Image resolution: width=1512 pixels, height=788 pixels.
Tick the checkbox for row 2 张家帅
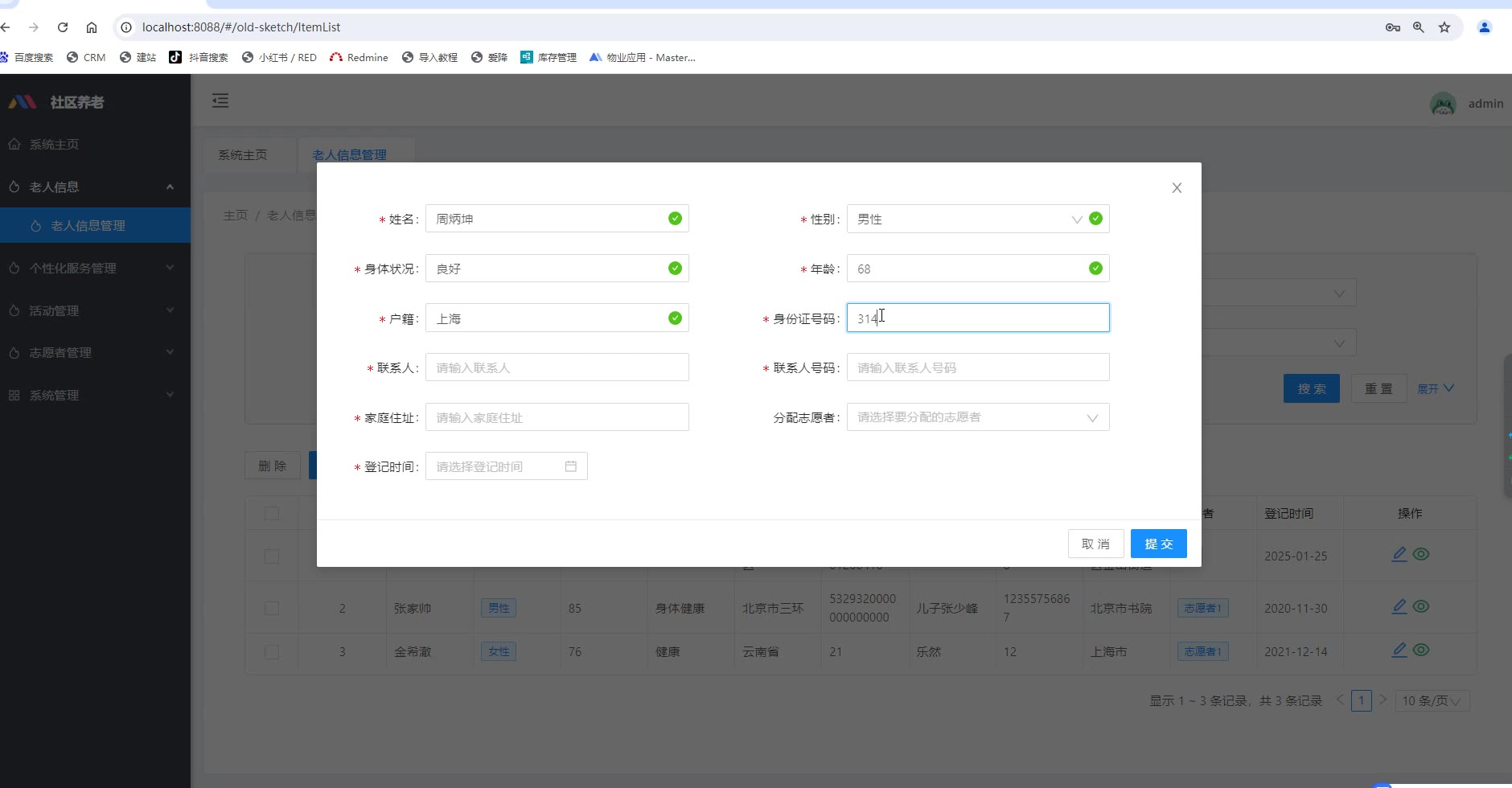pyautogui.click(x=272, y=609)
